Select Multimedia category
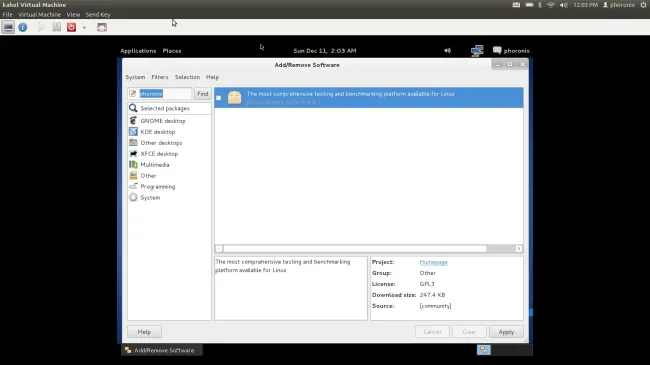Image resolution: width=650 pixels, height=365 pixels. pos(169,165)
